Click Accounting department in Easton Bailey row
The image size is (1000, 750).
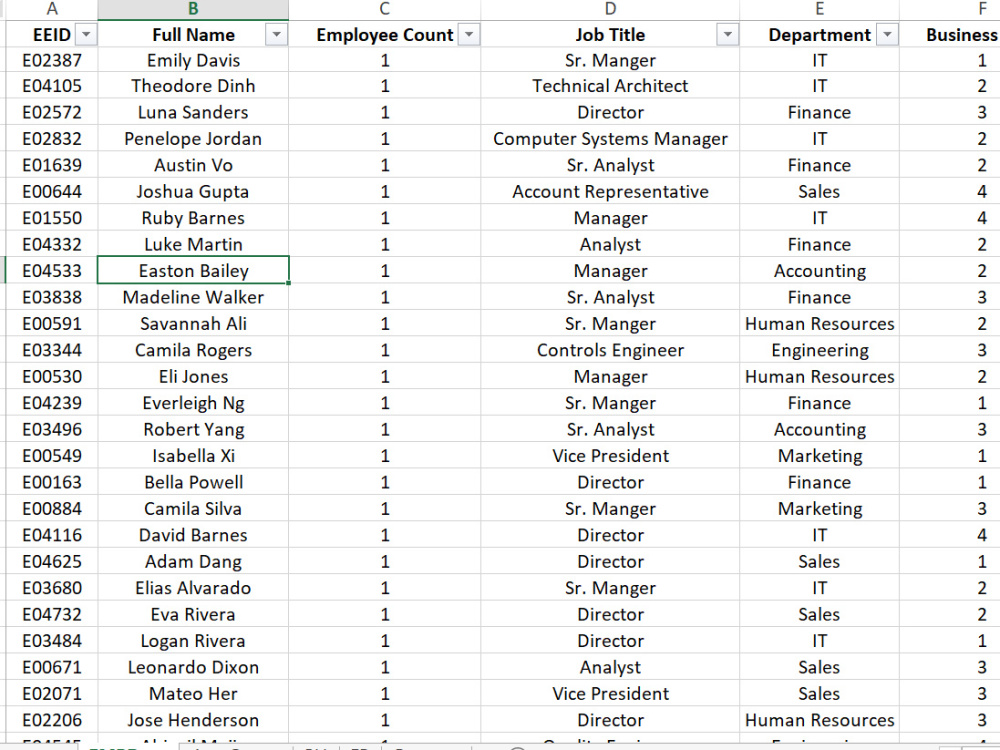pyautogui.click(x=820, y=270)
